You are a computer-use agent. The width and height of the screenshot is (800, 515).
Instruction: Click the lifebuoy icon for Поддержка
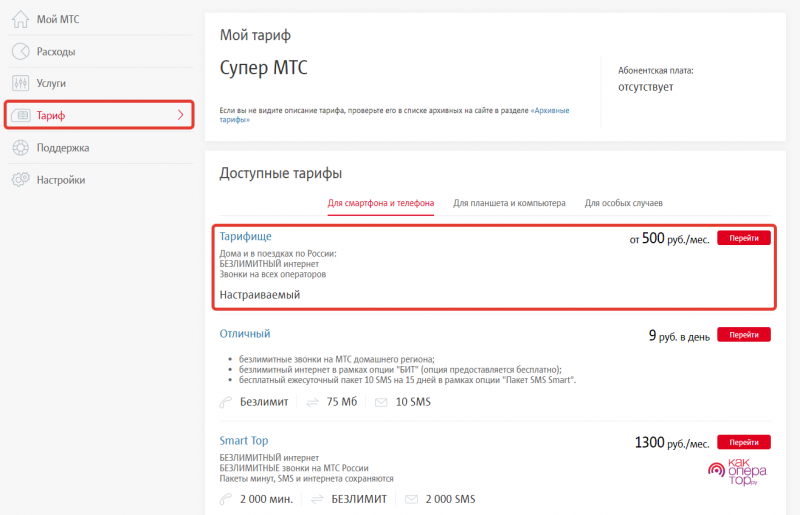click(20, 148)
